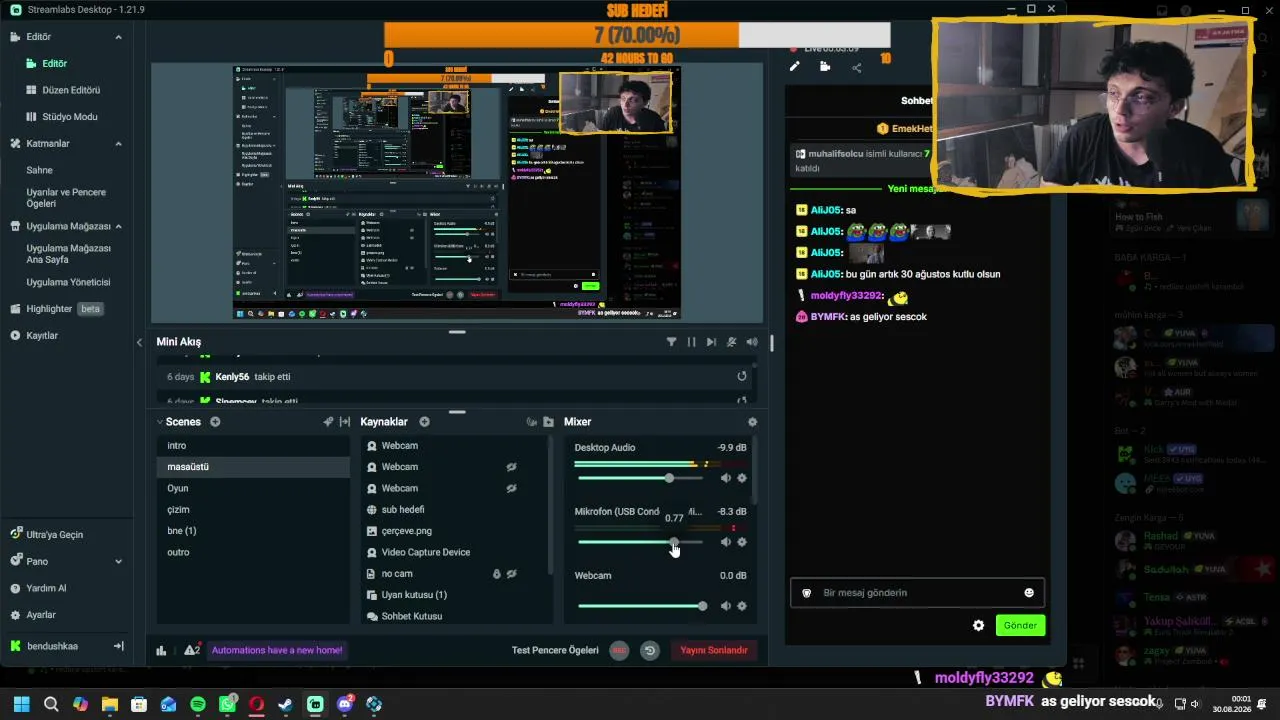Click the filter icon in Mini Akış
1280x720 pixels.
tap(671, 342)
